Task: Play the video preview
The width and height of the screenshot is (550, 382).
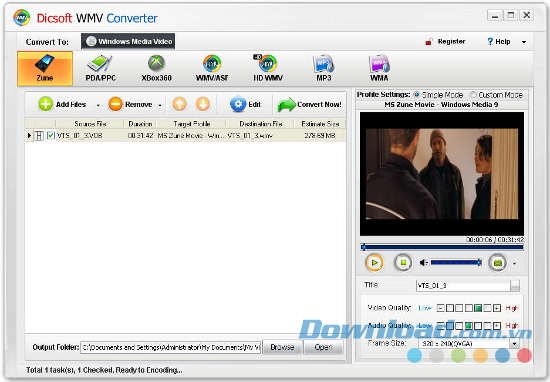Action: [x=374, y=262]
